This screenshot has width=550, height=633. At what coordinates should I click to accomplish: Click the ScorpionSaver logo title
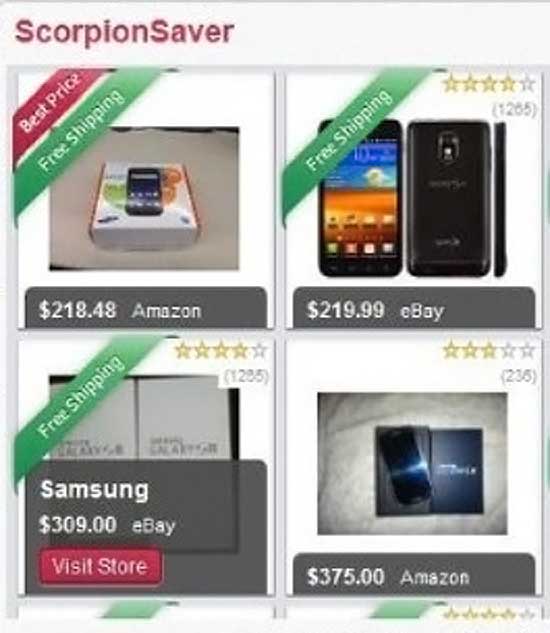pos(124,32)
